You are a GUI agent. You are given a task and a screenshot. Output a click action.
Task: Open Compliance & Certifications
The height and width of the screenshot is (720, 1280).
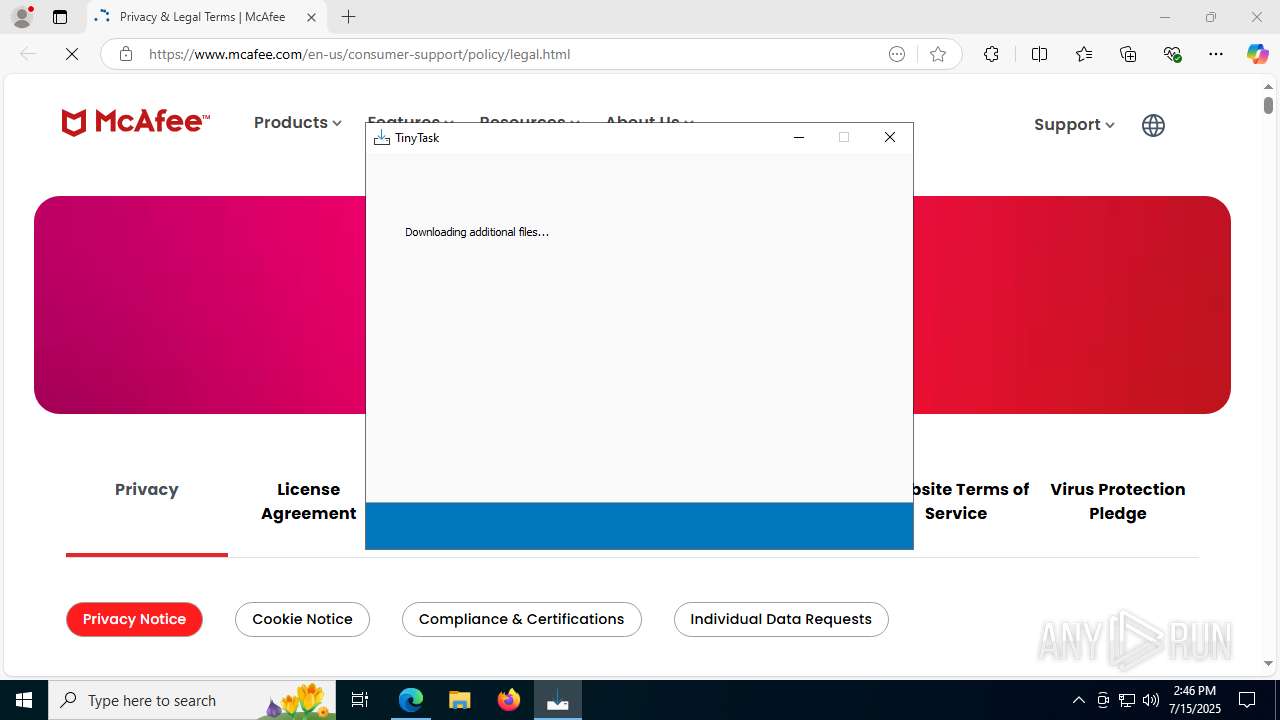(521, 619)
